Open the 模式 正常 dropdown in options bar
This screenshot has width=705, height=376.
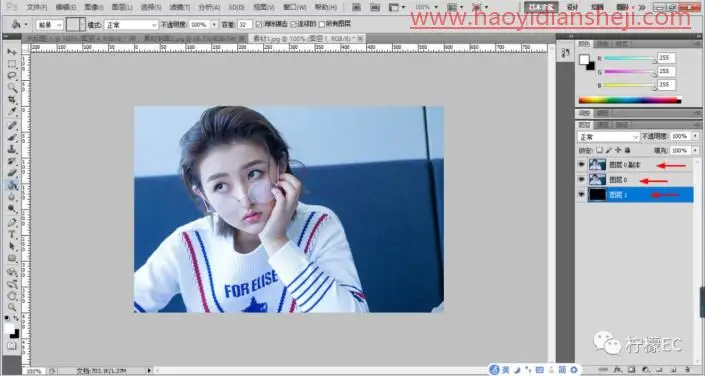click(131, 25)
